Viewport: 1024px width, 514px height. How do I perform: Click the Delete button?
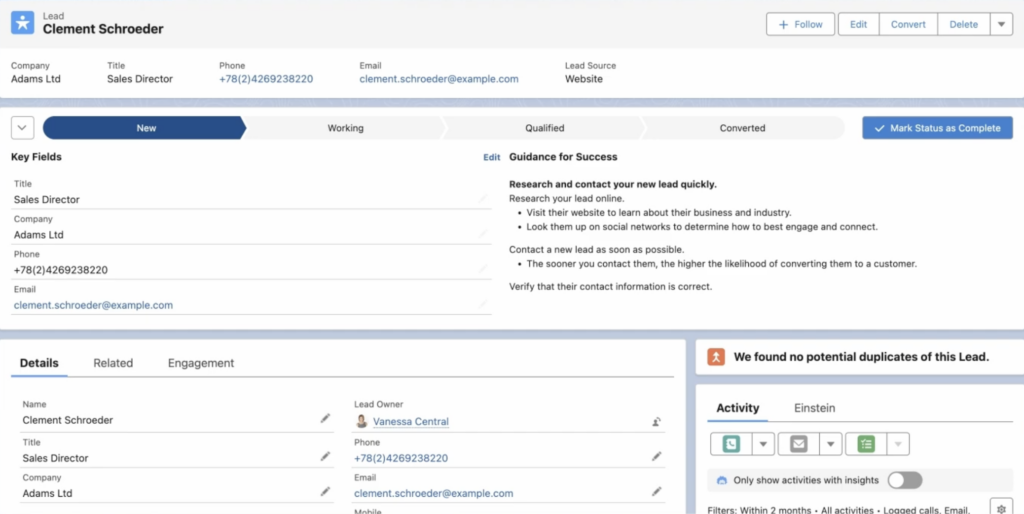tap(964, 24)
